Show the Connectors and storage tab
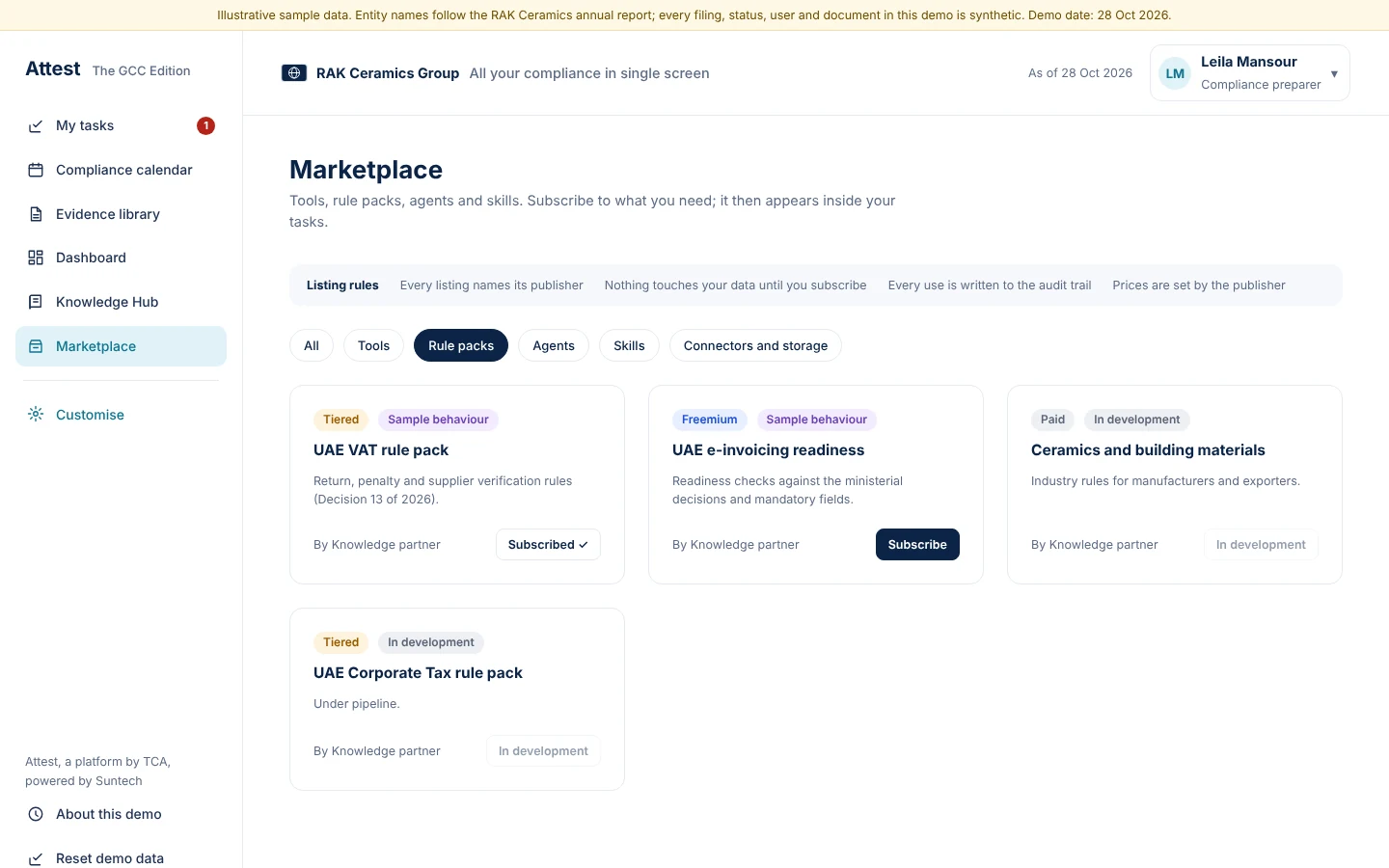This screenshot has height=868, width=1389. (755, 345)
